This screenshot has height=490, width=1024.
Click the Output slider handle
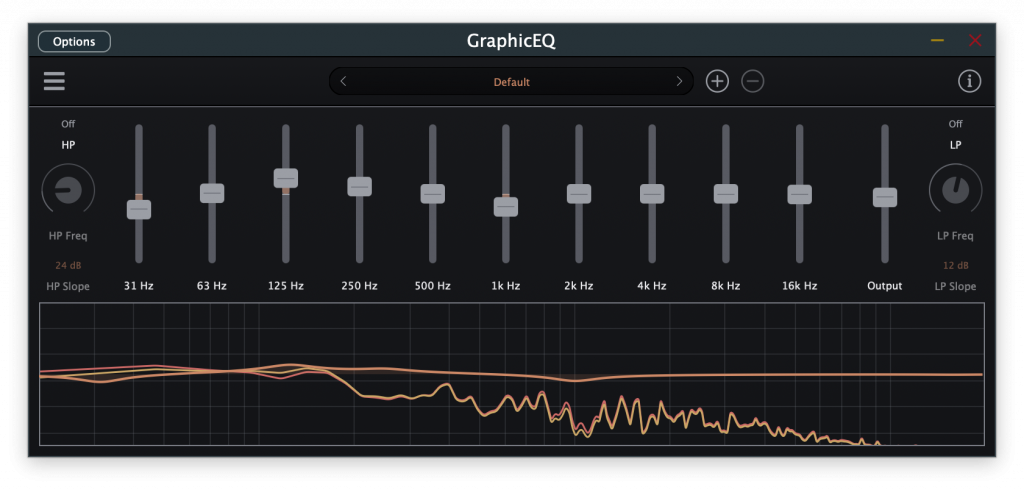click(x=884, y=197)
